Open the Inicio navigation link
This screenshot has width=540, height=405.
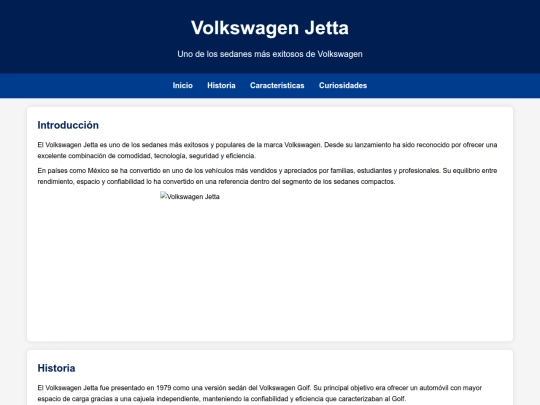click(x=183, y=85)
